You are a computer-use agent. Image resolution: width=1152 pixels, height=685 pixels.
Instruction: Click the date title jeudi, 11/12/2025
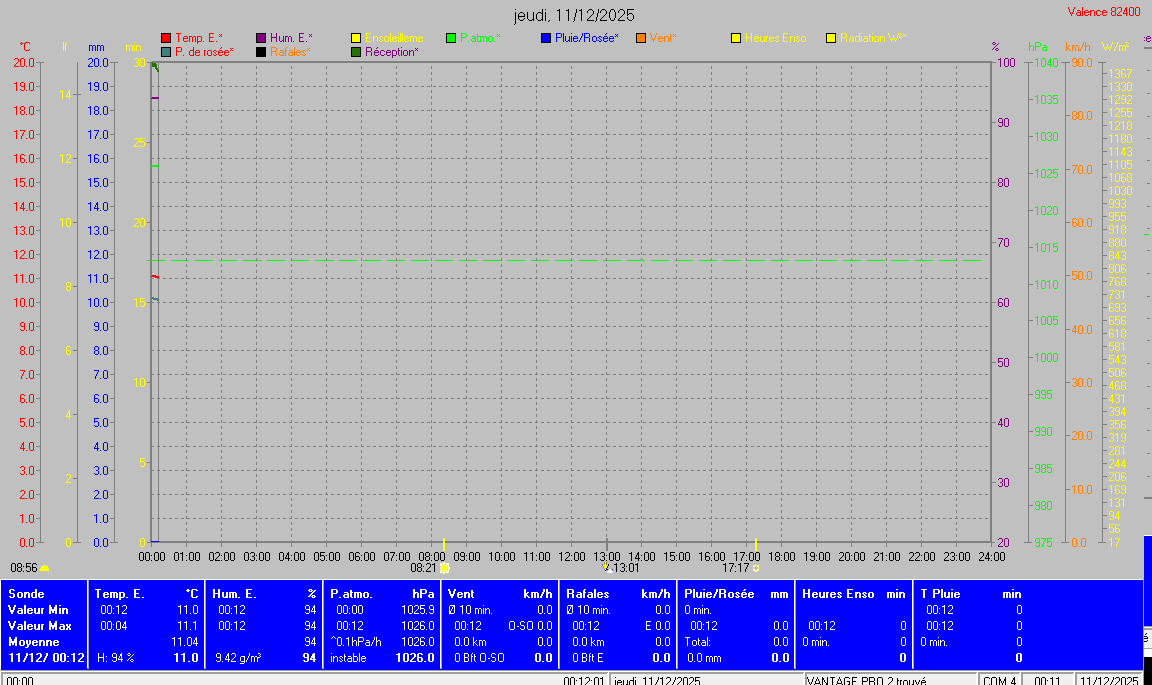pos(574,15)
